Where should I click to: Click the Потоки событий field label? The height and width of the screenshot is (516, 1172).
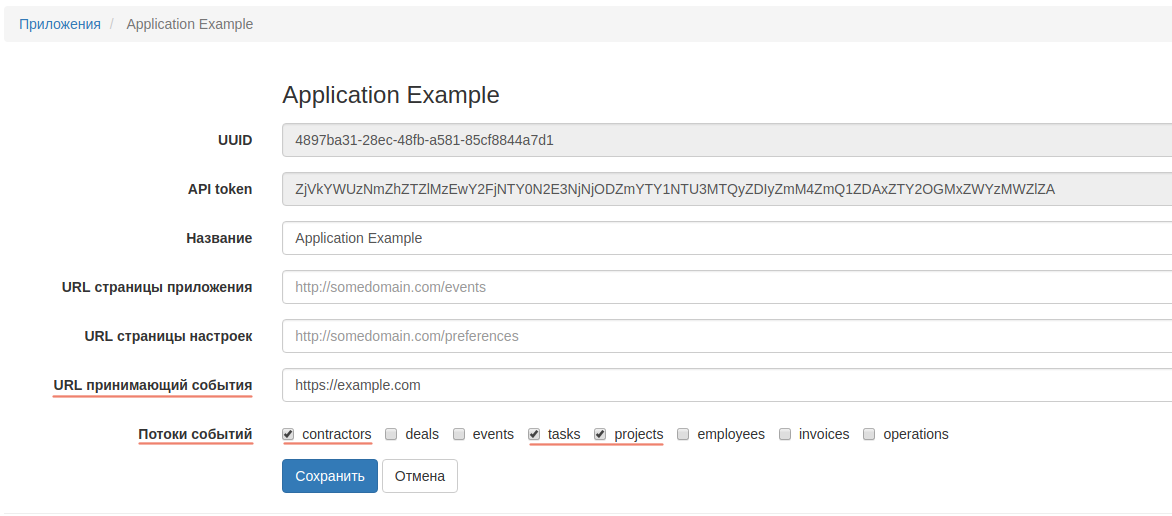195,434
